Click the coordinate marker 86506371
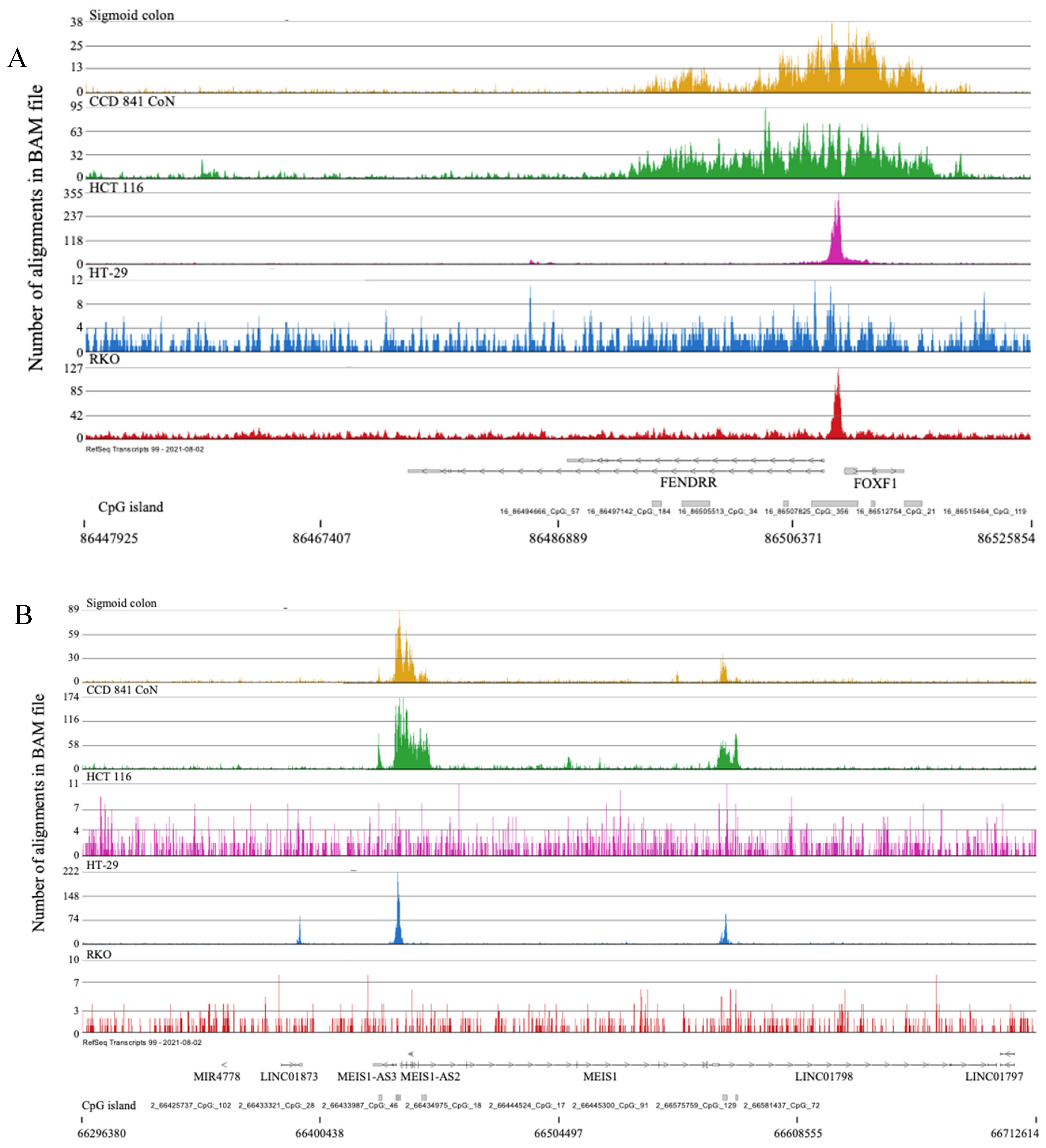 coord(793,538)
